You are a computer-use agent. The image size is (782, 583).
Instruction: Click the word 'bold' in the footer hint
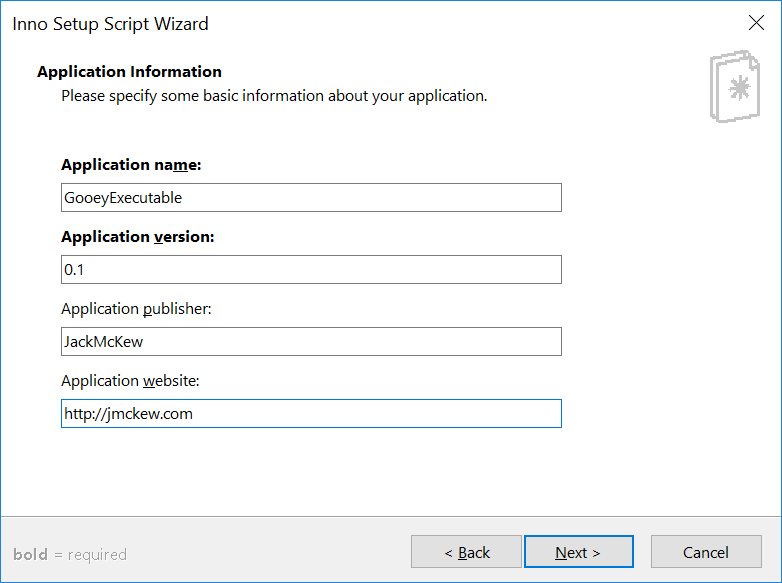[x=30, y=554]
